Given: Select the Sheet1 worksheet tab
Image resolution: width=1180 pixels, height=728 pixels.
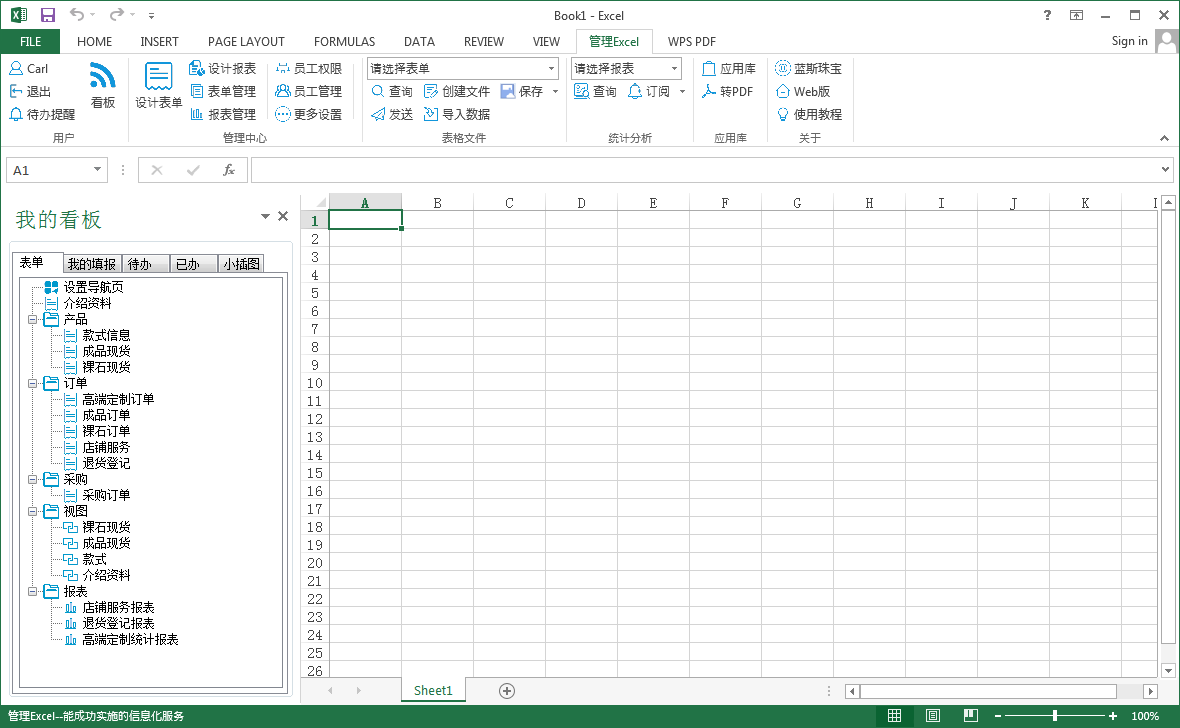Looking at the screenshot, I should click(x=433, y=690).
